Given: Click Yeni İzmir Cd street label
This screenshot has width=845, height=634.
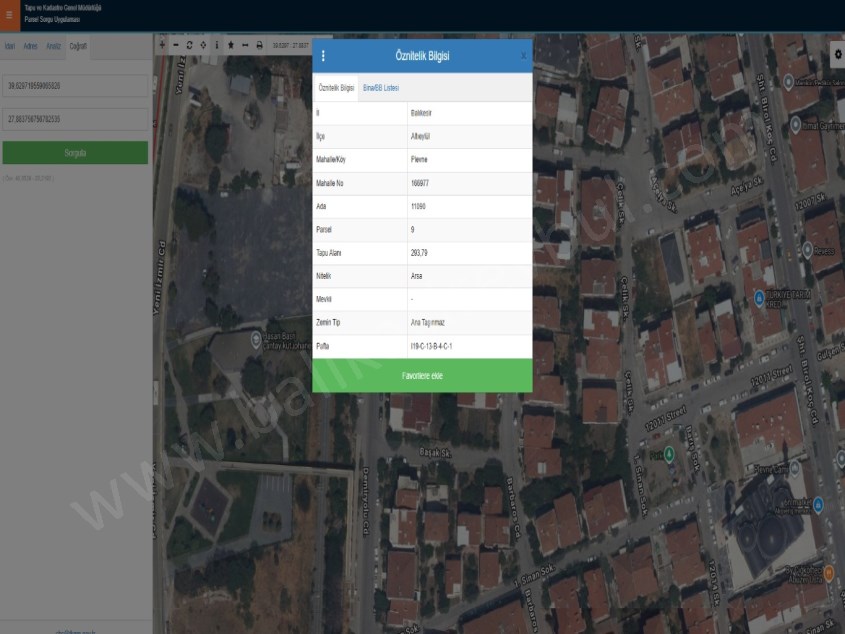Looking at the screenshot, I should 160,278.
